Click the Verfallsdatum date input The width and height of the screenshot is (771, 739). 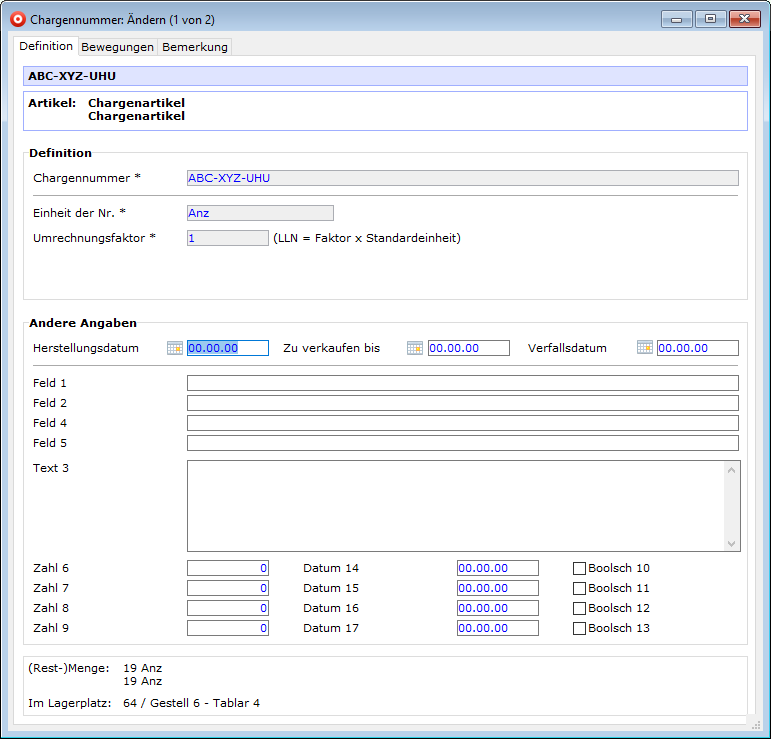697,348
